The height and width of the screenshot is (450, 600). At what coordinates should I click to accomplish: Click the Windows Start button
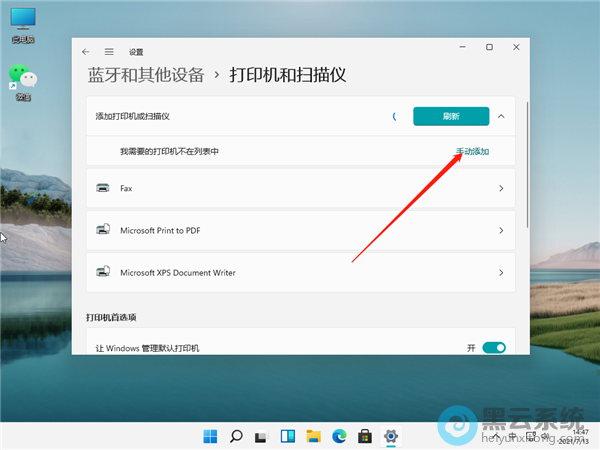(x=211, y=436)
